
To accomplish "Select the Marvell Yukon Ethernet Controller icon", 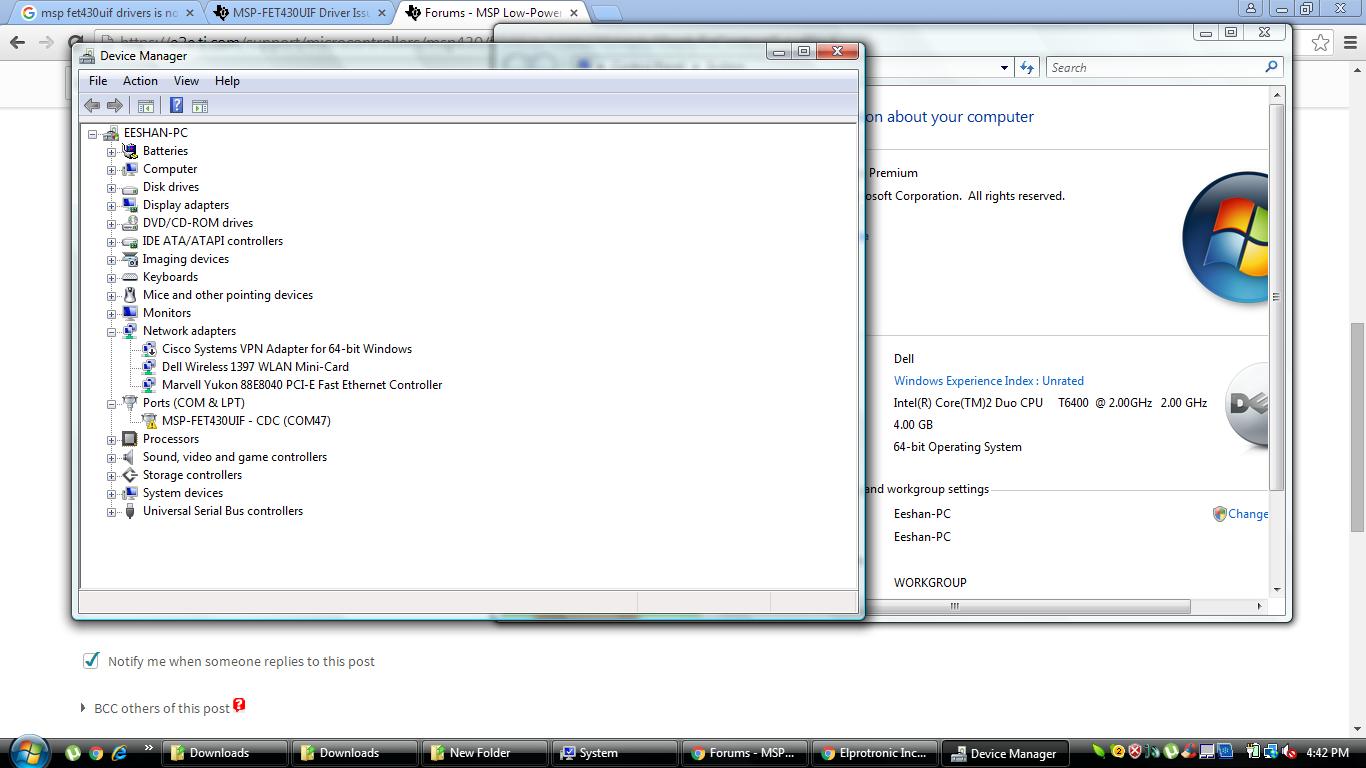I will (x=149, y=385).
